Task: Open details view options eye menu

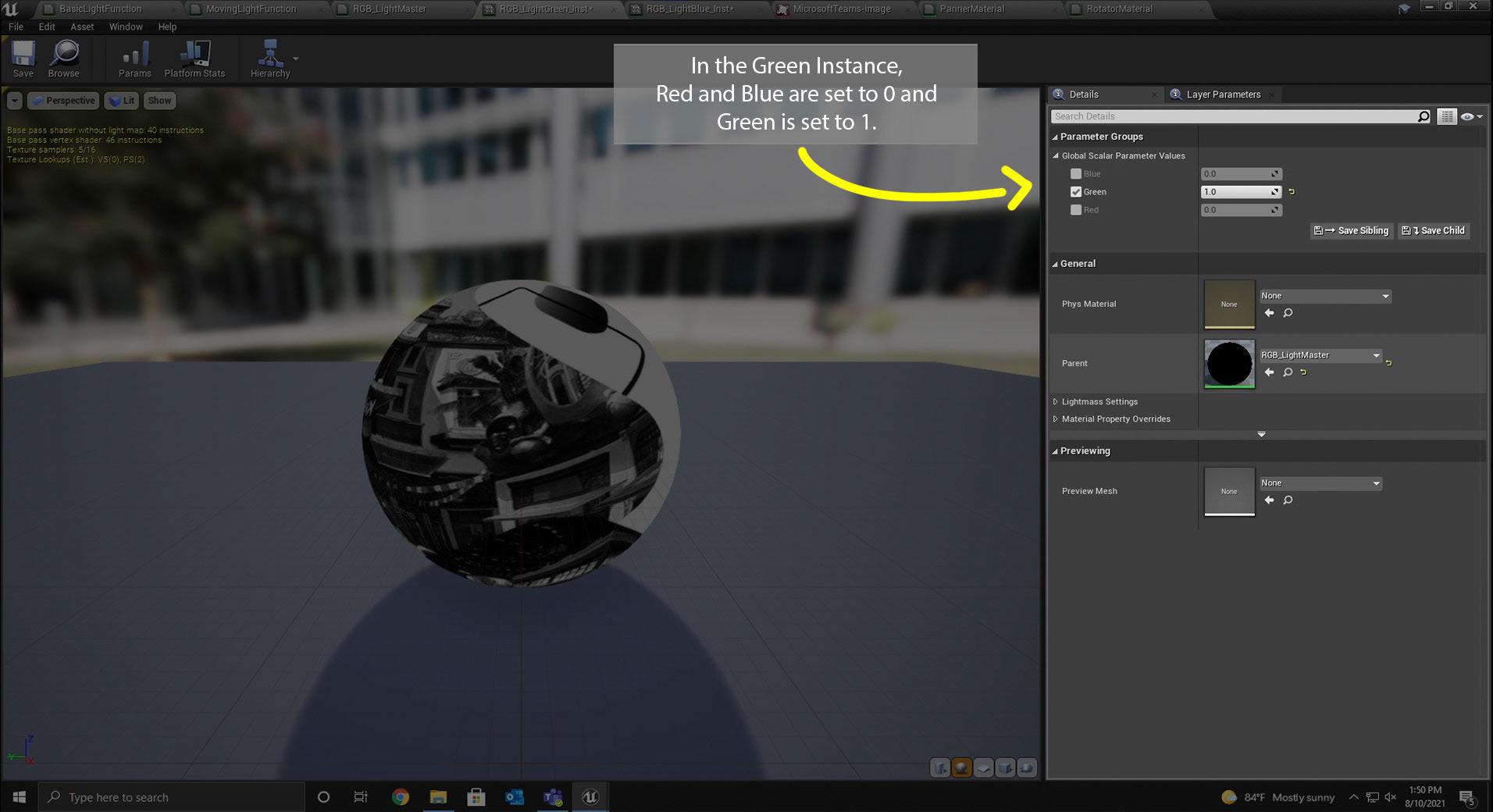Action: 1471,116
